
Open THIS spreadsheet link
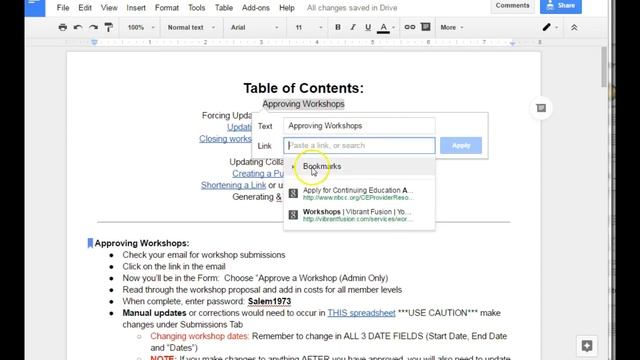[x=361, y=313]
